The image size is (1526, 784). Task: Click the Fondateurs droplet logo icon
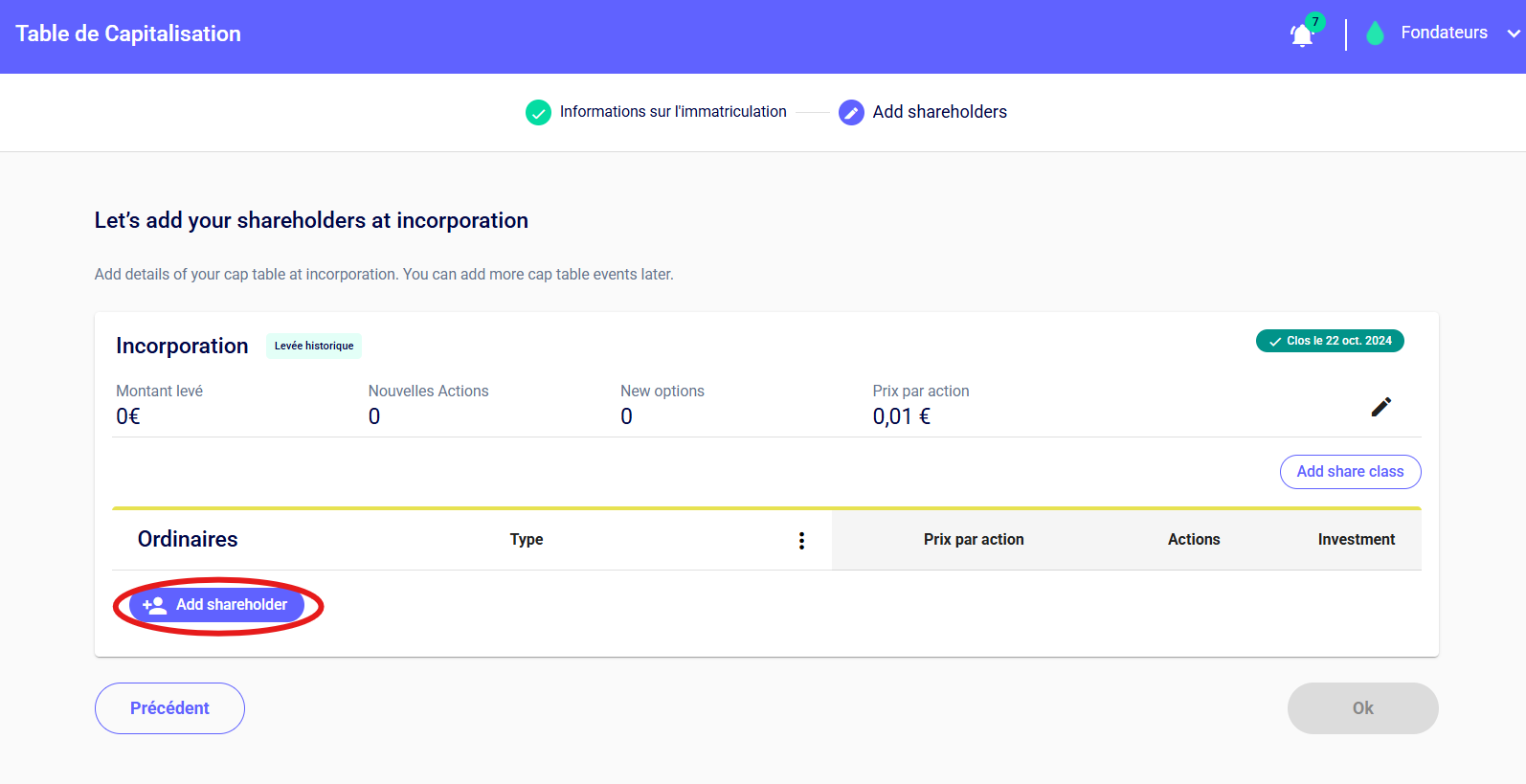click(1375, 34)
